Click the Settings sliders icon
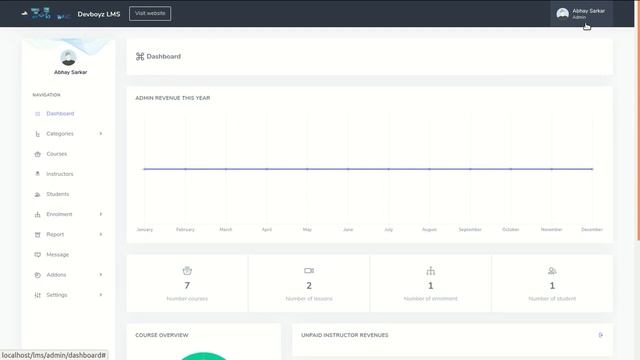The height and width of the screenshot is (360, 640). (x=38, y=295)
